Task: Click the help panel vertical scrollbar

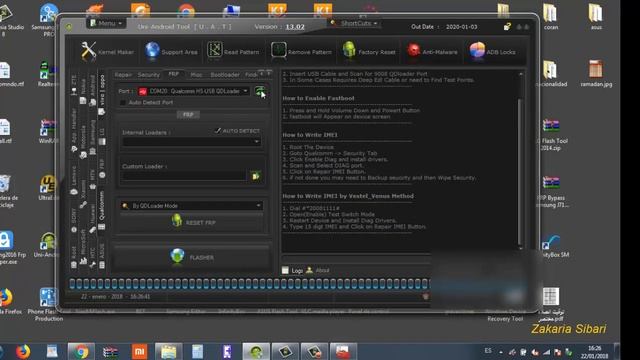Action: (x=520, y=161)
